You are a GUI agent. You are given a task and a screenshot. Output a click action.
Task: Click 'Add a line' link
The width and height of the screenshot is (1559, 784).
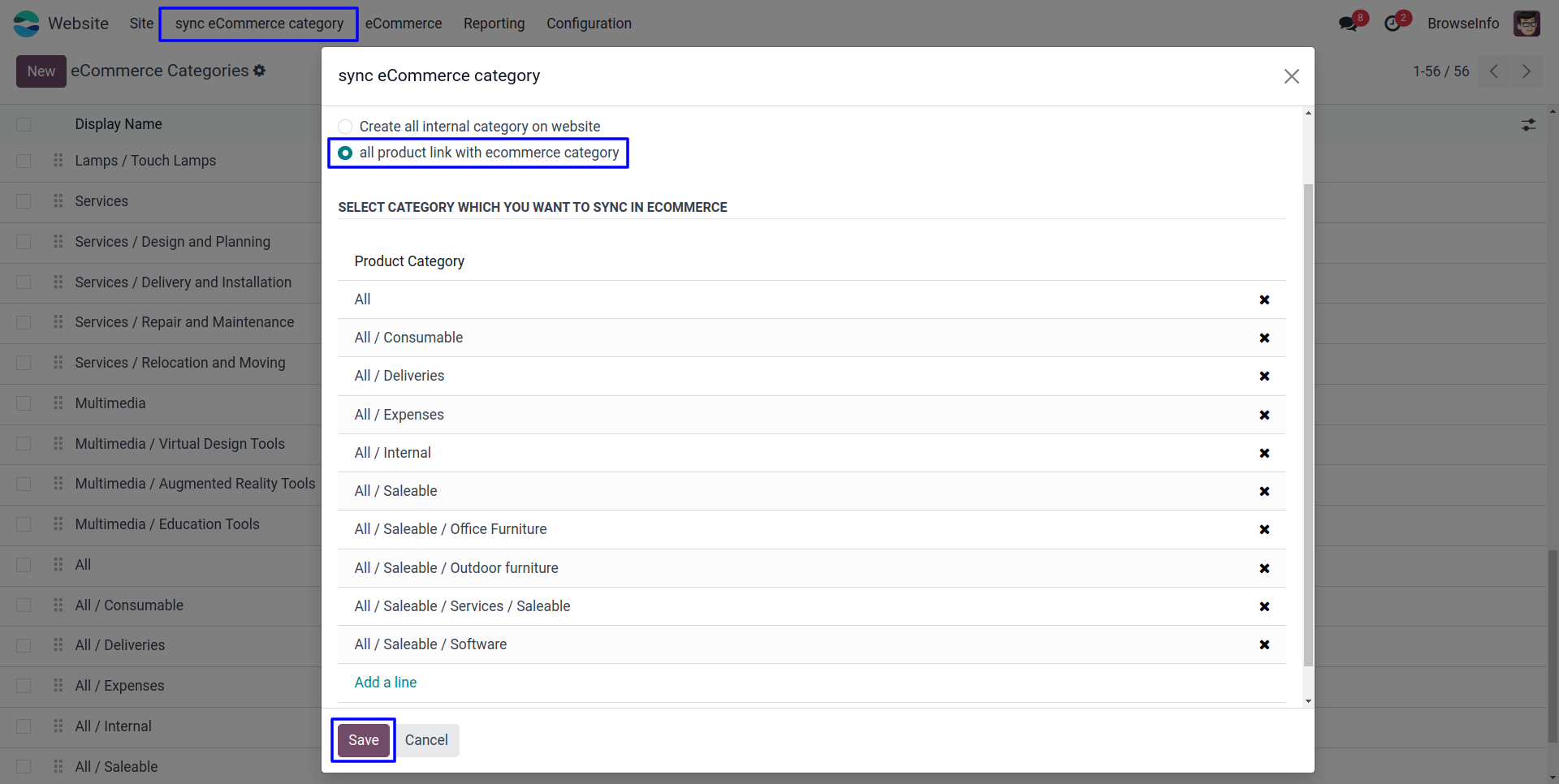386,683
